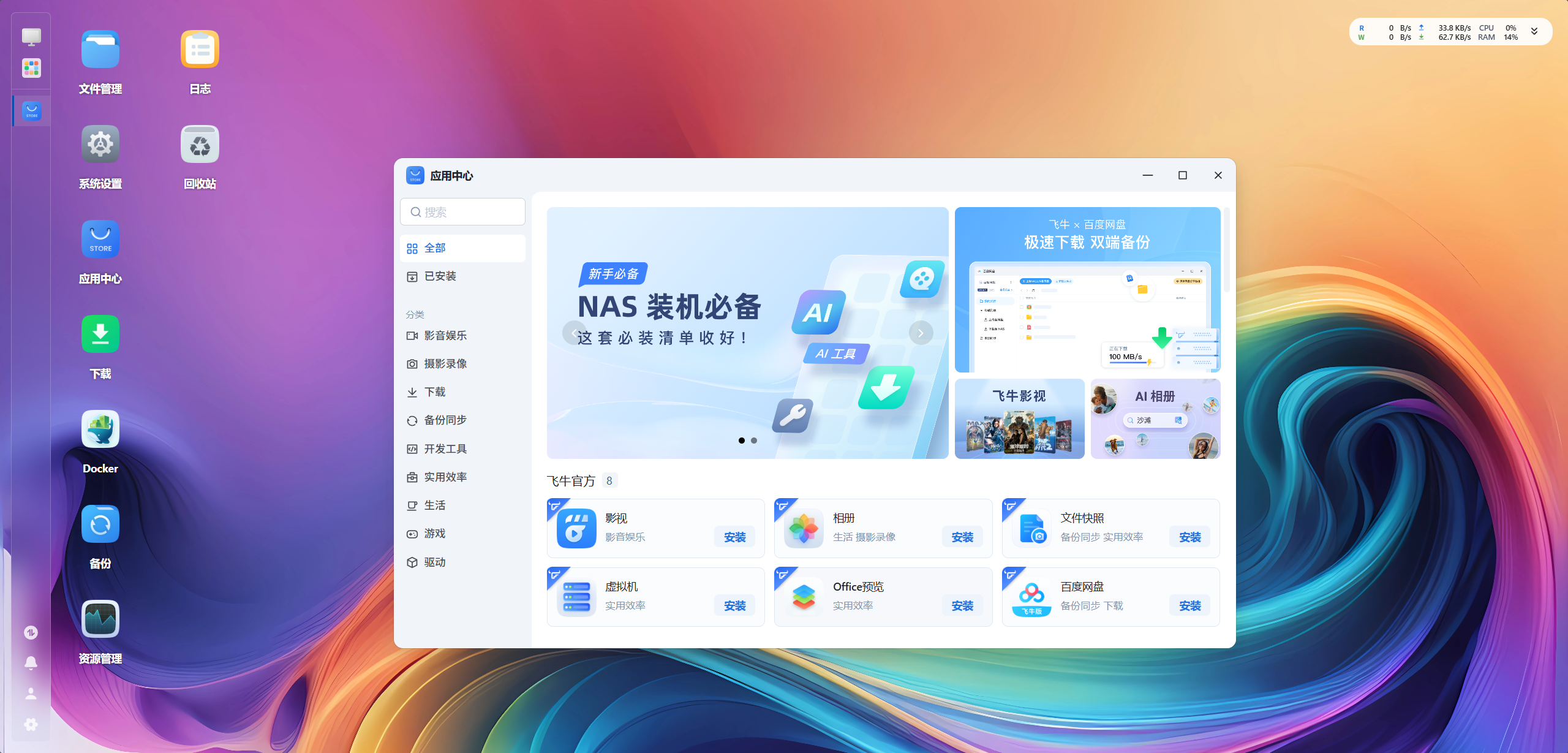Open the 驱动 category
Viewport: 1568px width, 753px height.
[462, 562]
